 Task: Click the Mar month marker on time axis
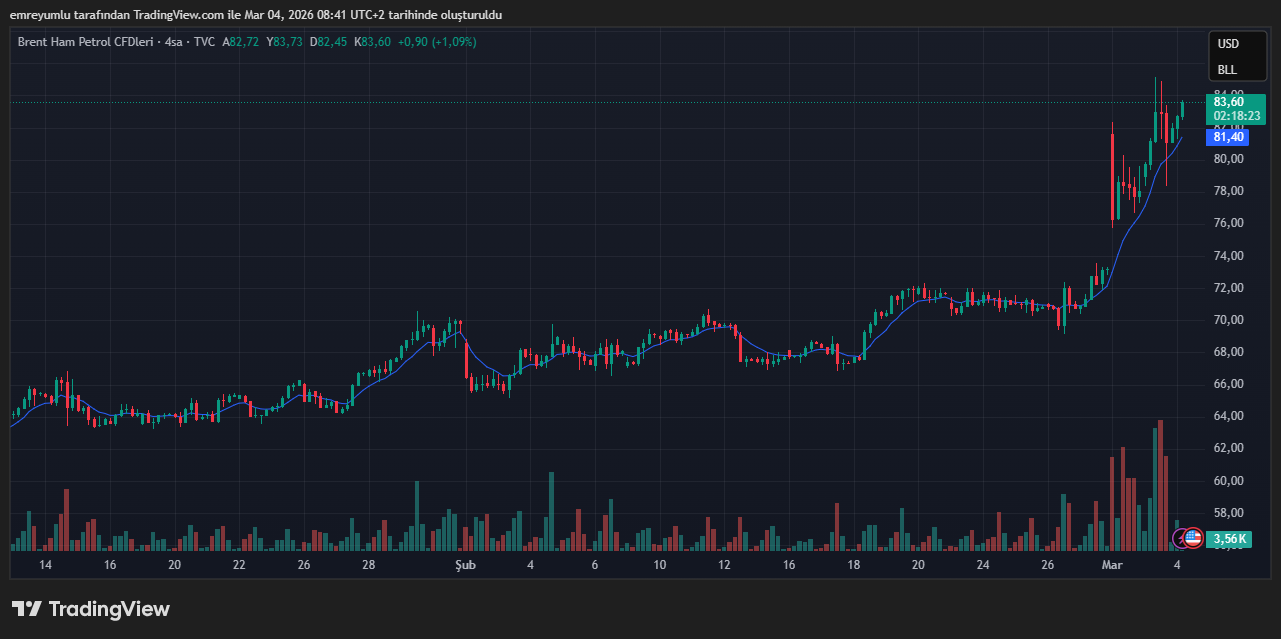(1112, 565)
